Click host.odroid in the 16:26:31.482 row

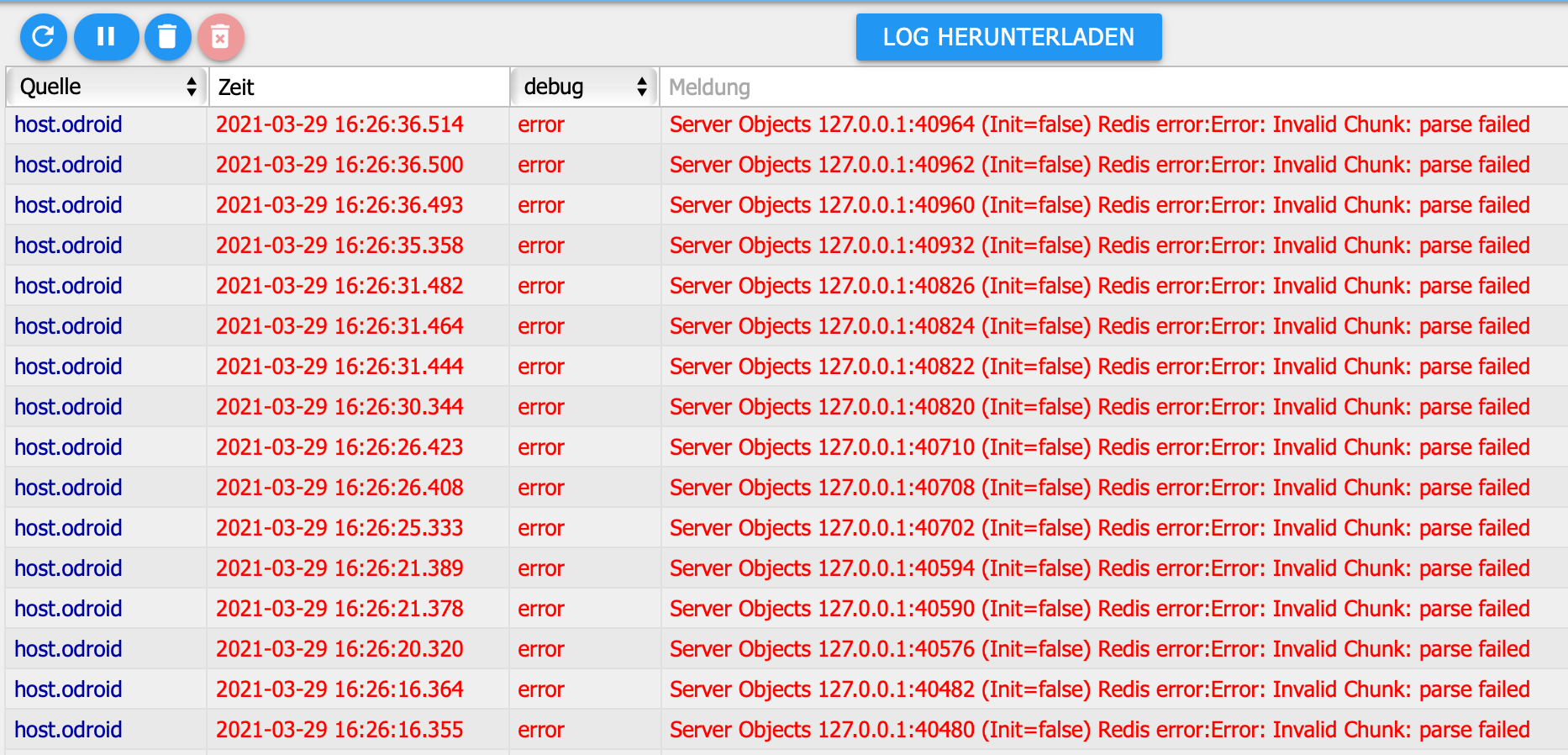68,286
